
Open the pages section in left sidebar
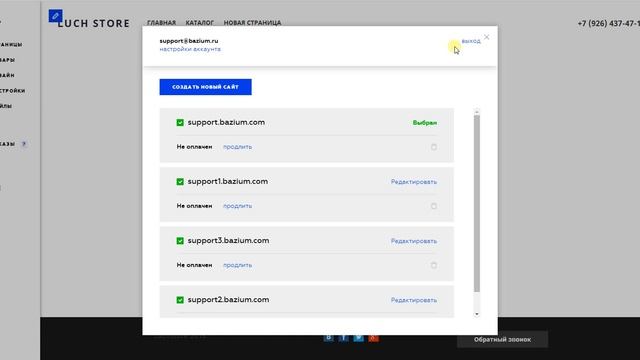[x=11, y=44]
